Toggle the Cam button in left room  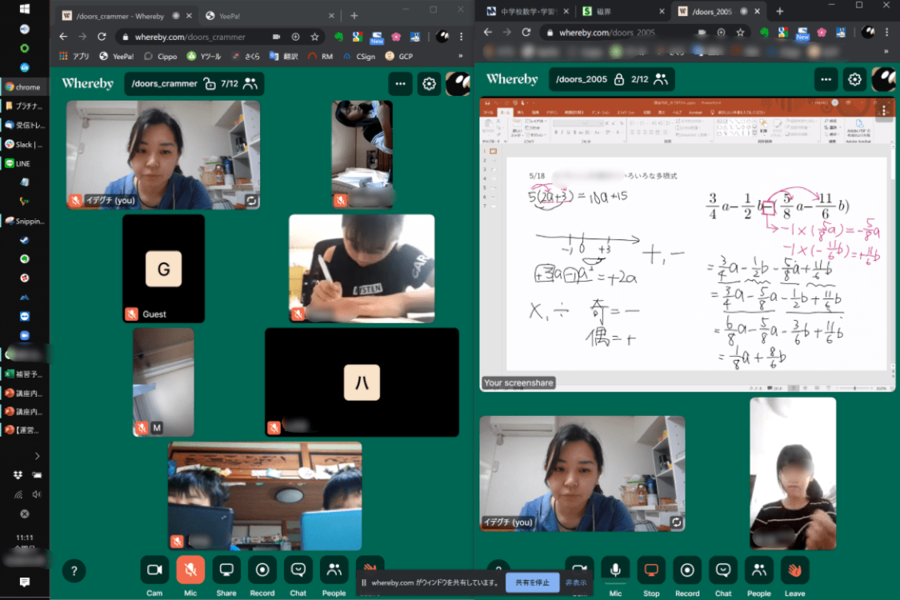154,569
